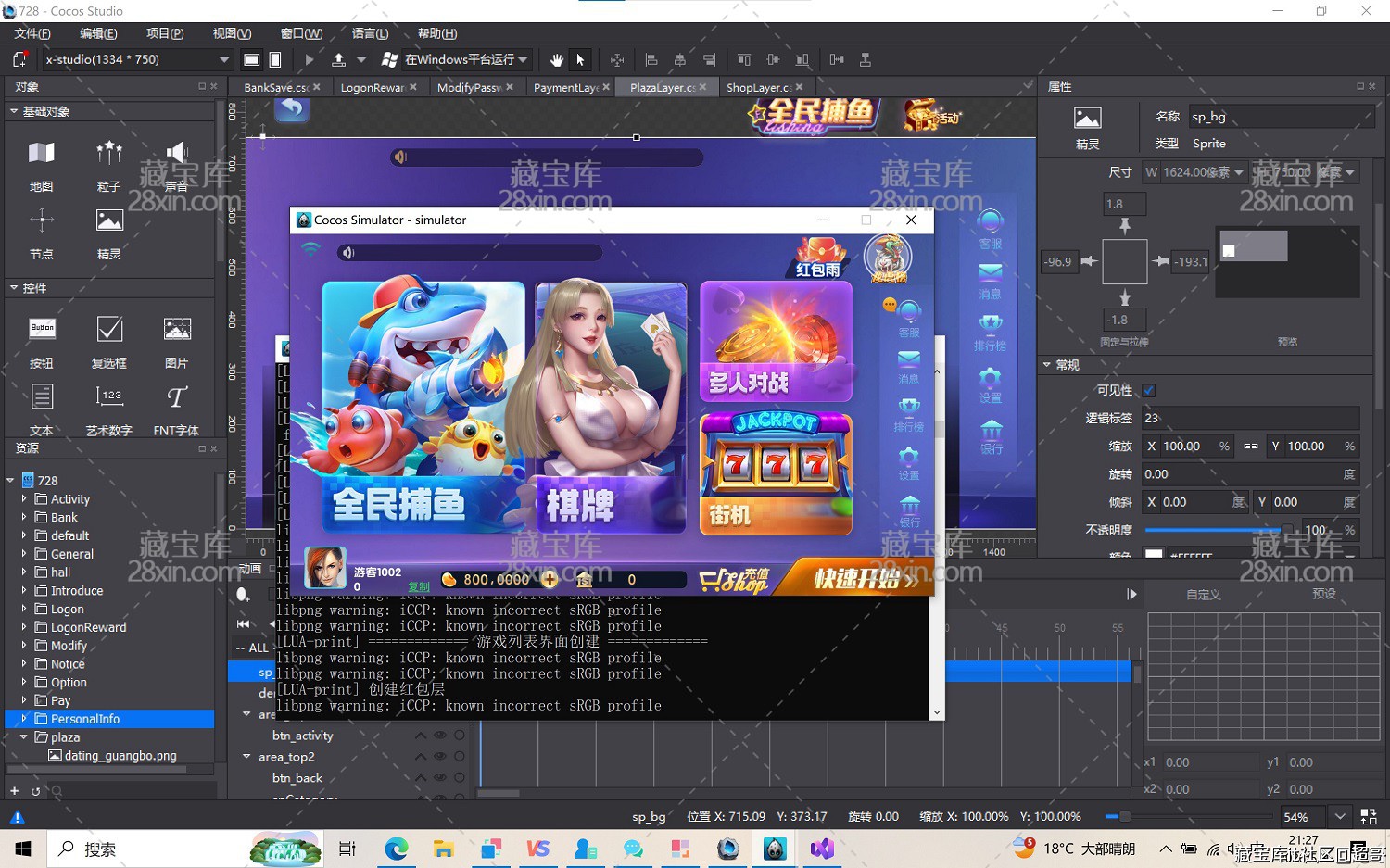Image resolution: width=1390 pixels, height=868 pixels.
Task: Click the undo back arrow on canvas
Action: [292, 108]
